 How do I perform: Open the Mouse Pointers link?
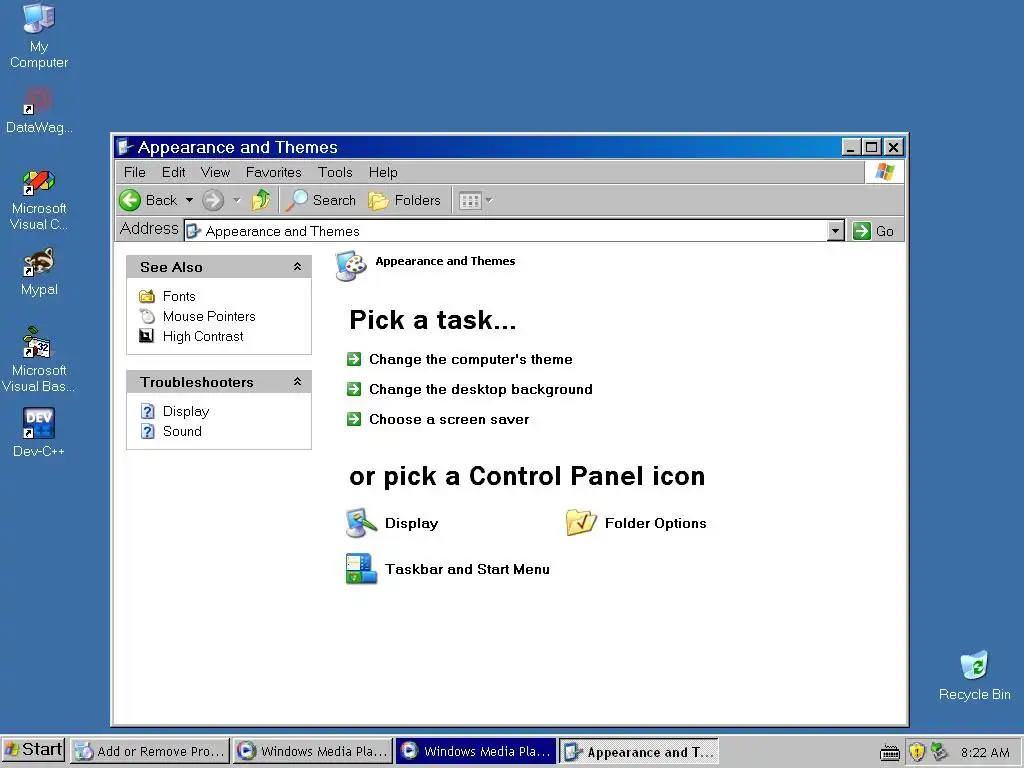(x=209, y=316)
